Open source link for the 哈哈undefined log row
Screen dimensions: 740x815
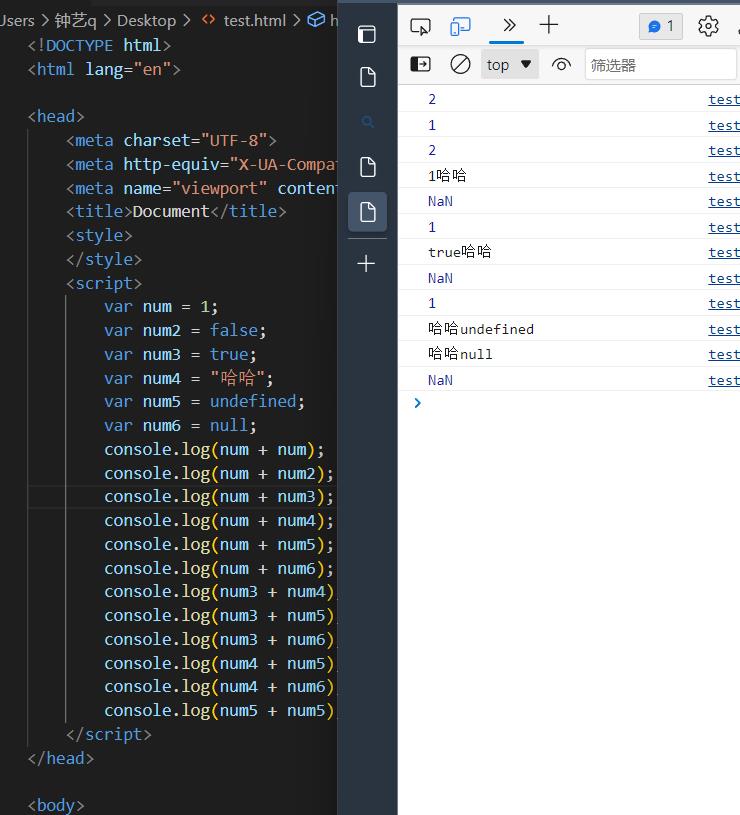coord(724,330)
